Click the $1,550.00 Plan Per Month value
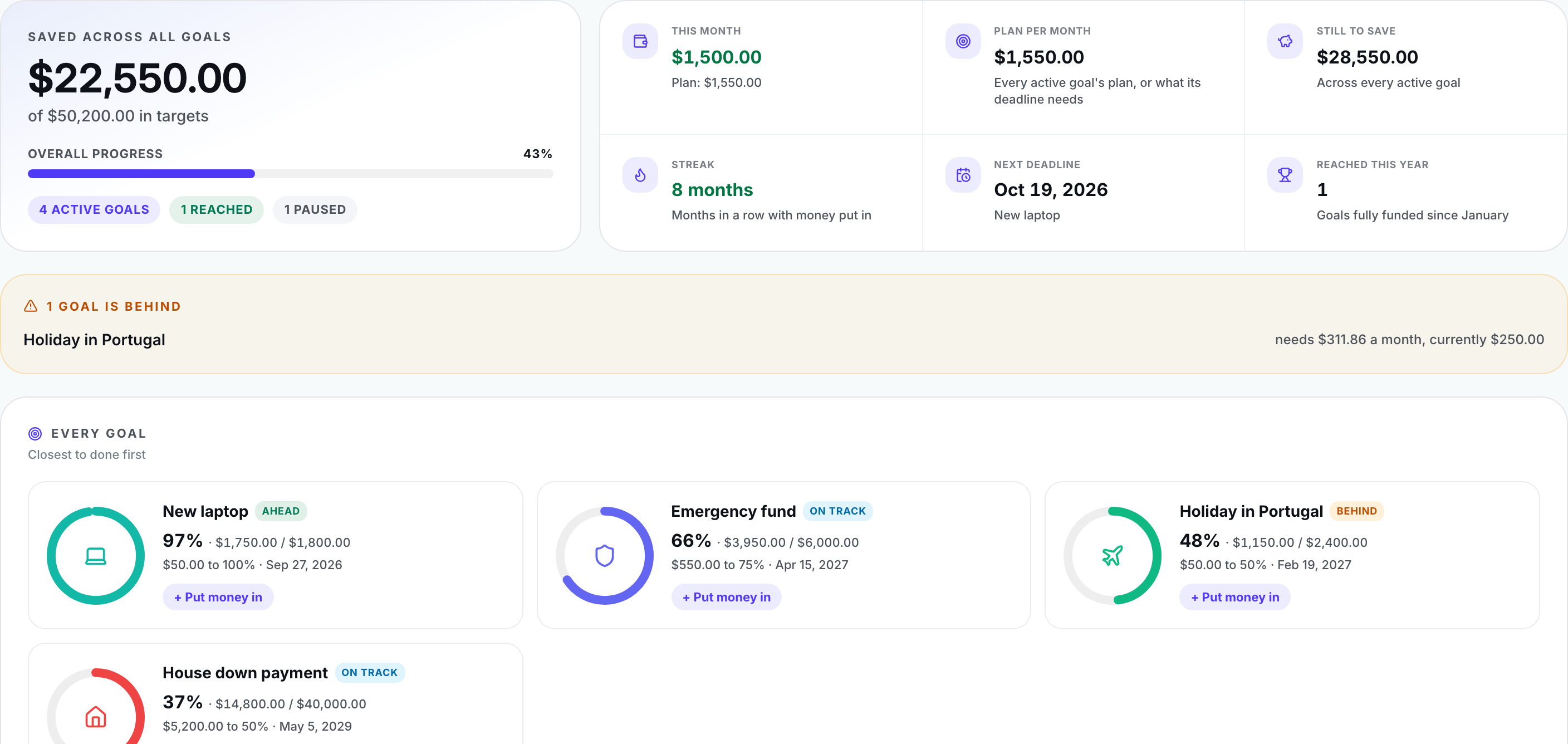The height and width of the screenshot is (744, 1568). coord(1039,57)
